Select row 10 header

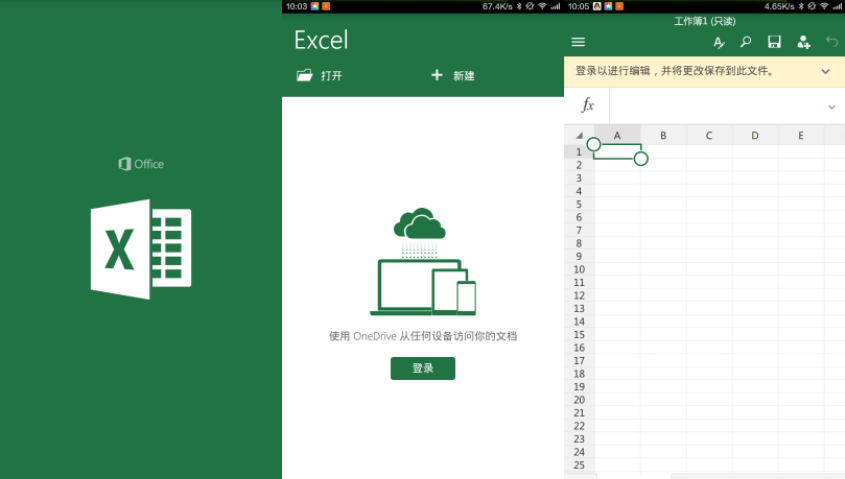pyautogui.click(x=579, y=269)
